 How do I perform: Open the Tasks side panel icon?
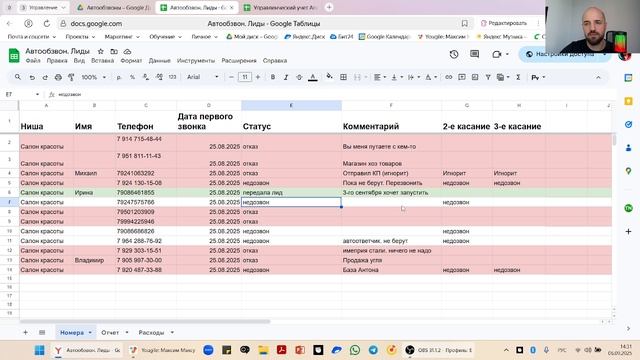(x=629, y=124)
